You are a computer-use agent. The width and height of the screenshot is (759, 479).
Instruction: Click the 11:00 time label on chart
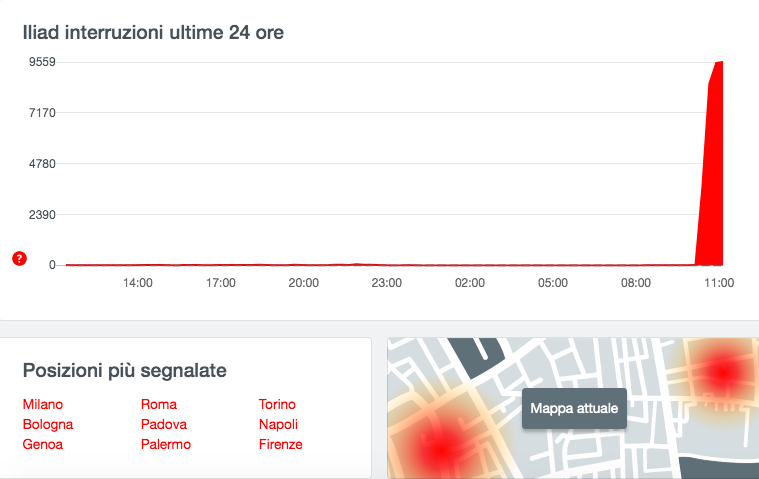click(x=719, y=283)
